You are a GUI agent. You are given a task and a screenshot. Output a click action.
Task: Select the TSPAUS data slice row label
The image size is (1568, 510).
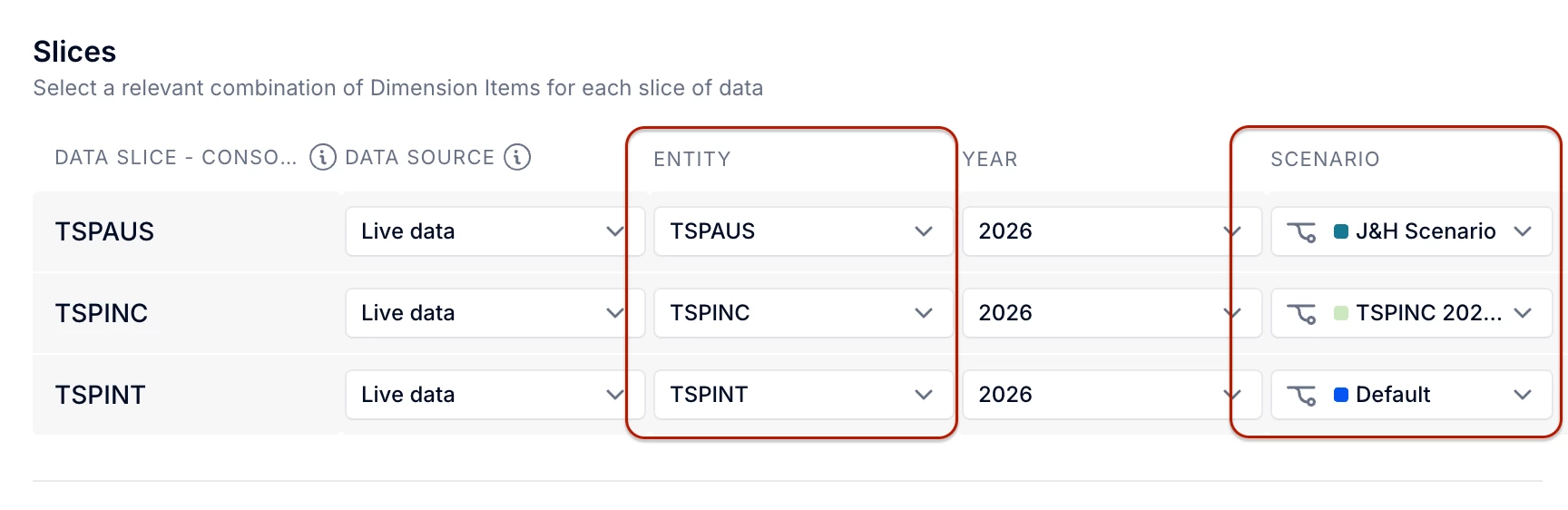[x=104, y=231]
